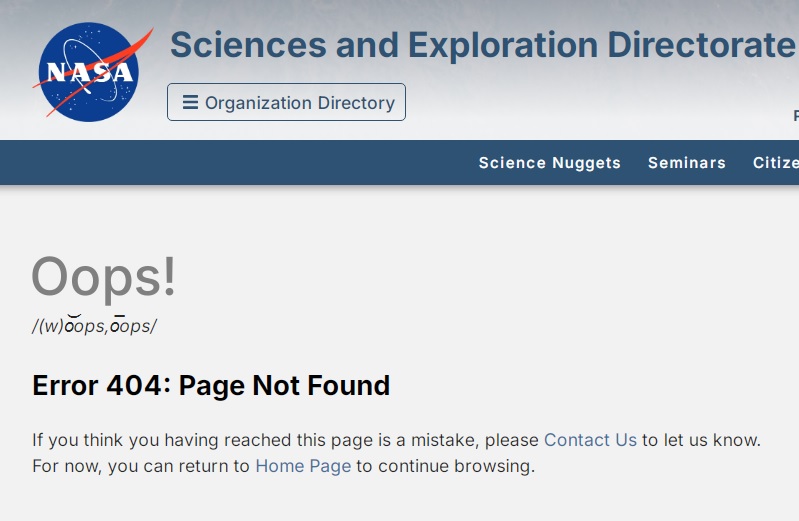Open the Seminars navigation item
Viewport: 799px width, 521px height.
[x=686, y=163]
